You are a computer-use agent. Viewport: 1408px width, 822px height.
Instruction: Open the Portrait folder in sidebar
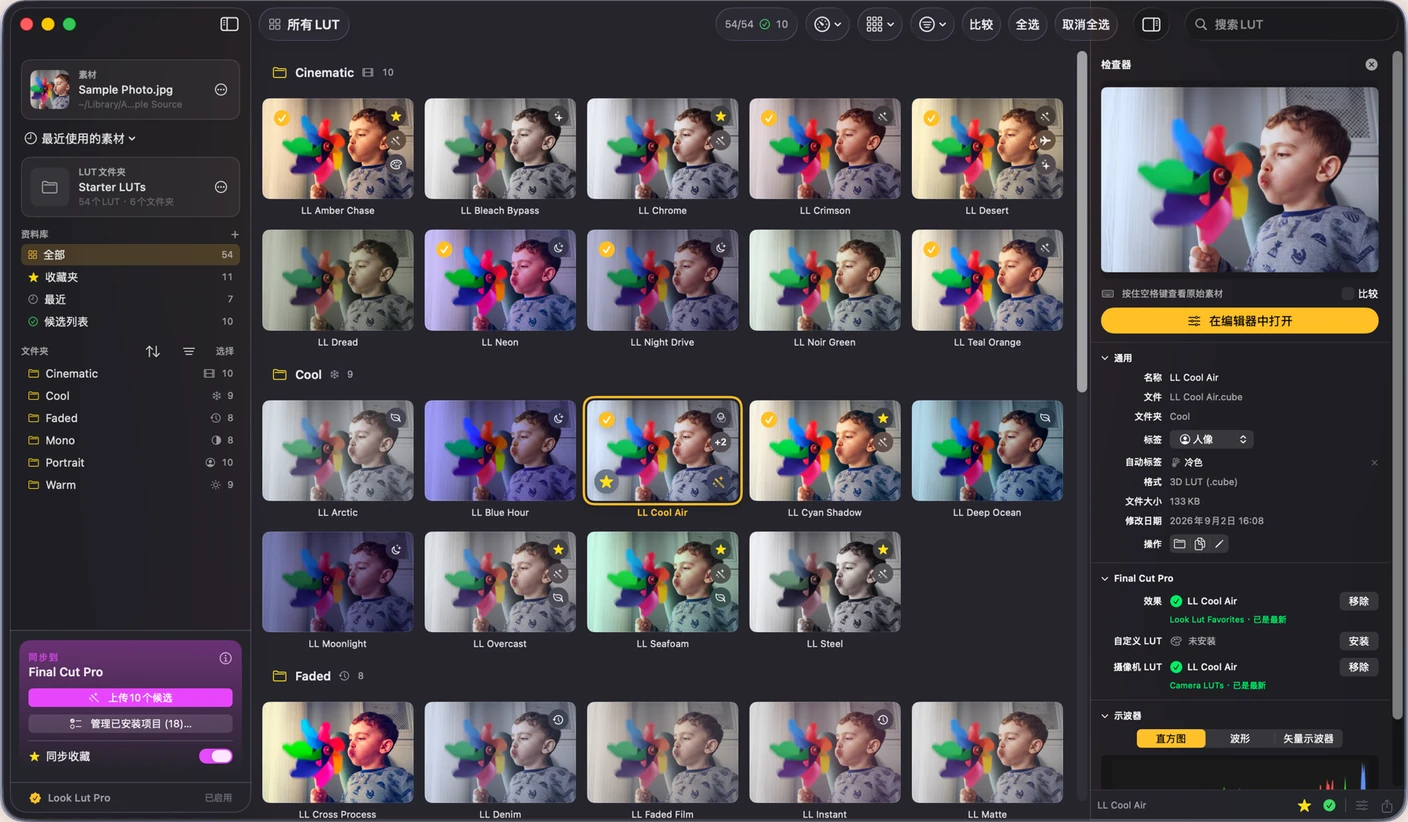[x=130, y=462]
